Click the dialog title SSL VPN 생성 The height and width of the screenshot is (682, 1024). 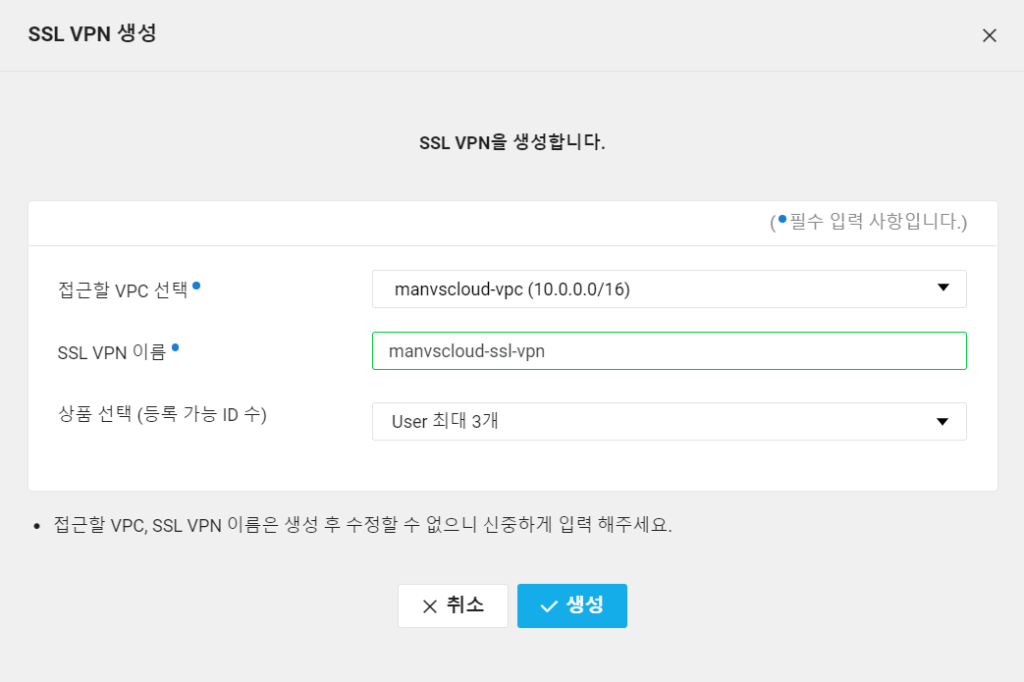tap(92, 35)
